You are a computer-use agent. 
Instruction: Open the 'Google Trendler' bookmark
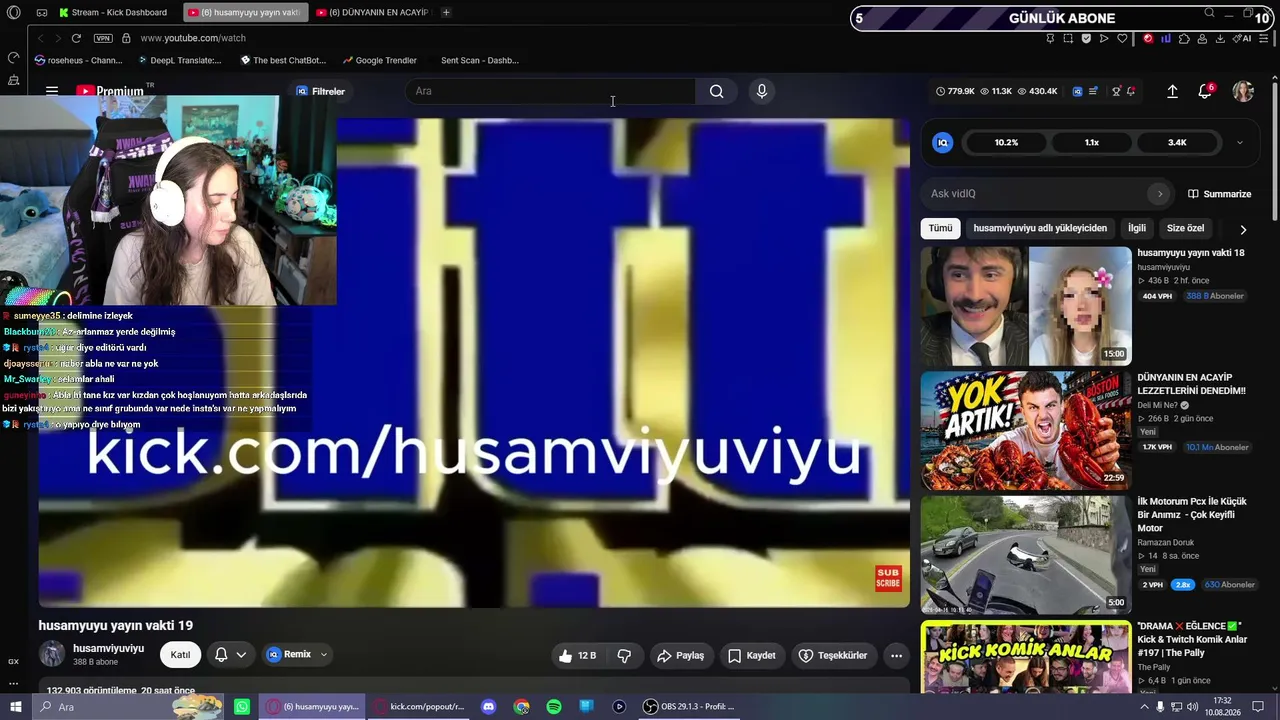pos(380,60)
